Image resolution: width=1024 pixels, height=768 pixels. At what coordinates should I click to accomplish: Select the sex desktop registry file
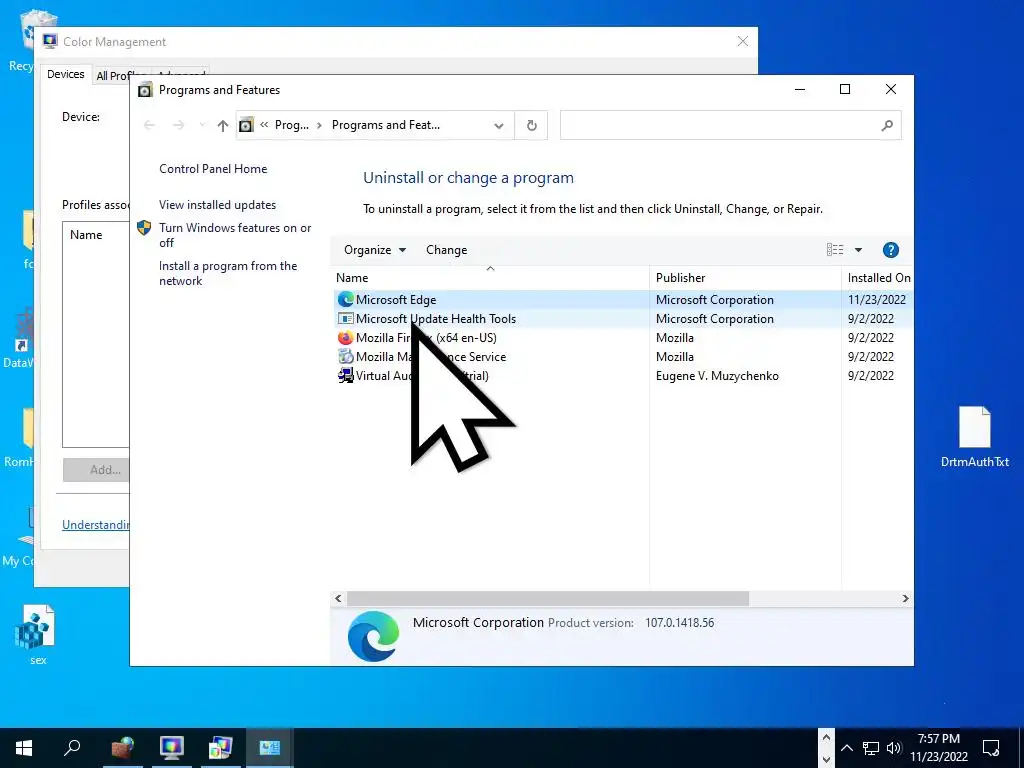click(37, 635)
